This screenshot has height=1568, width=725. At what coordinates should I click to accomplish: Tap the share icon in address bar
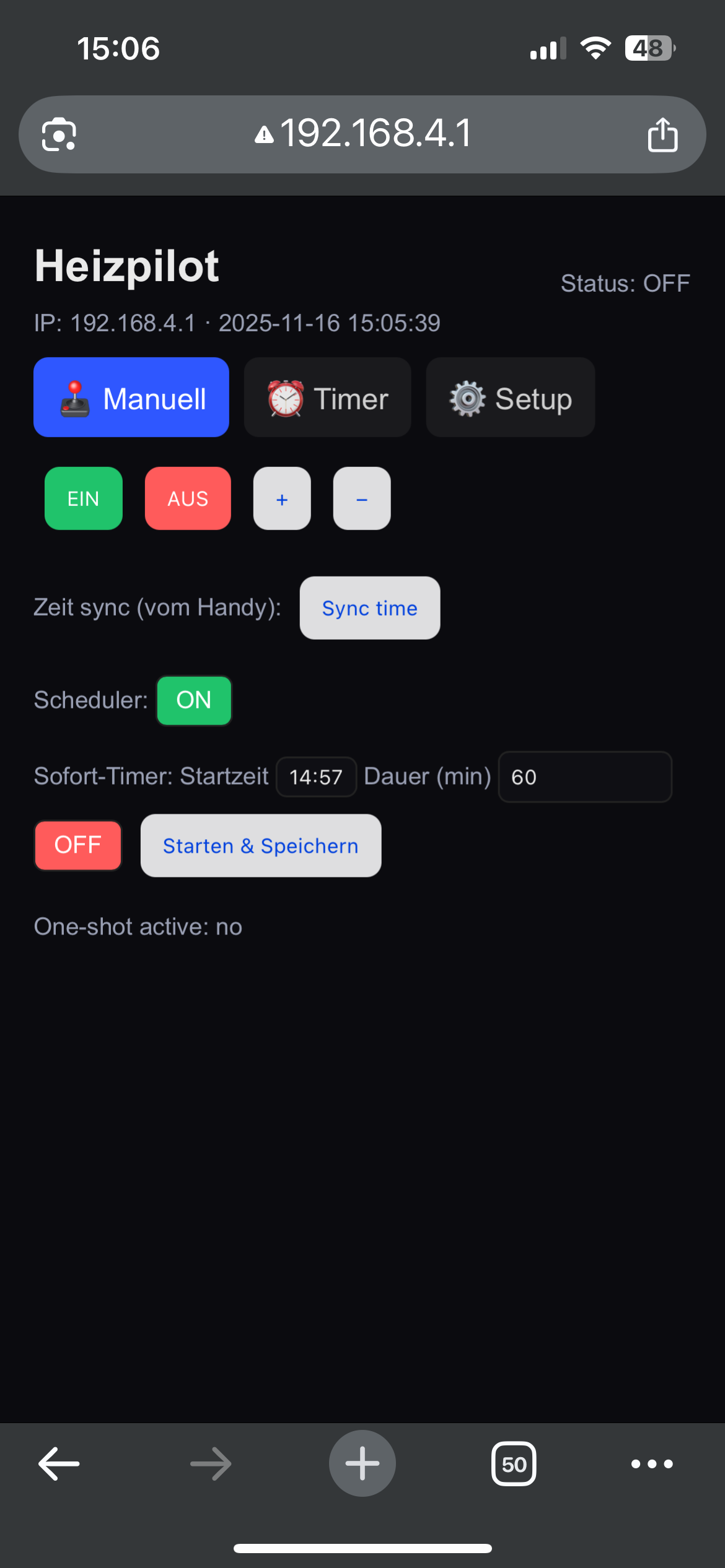662,134
